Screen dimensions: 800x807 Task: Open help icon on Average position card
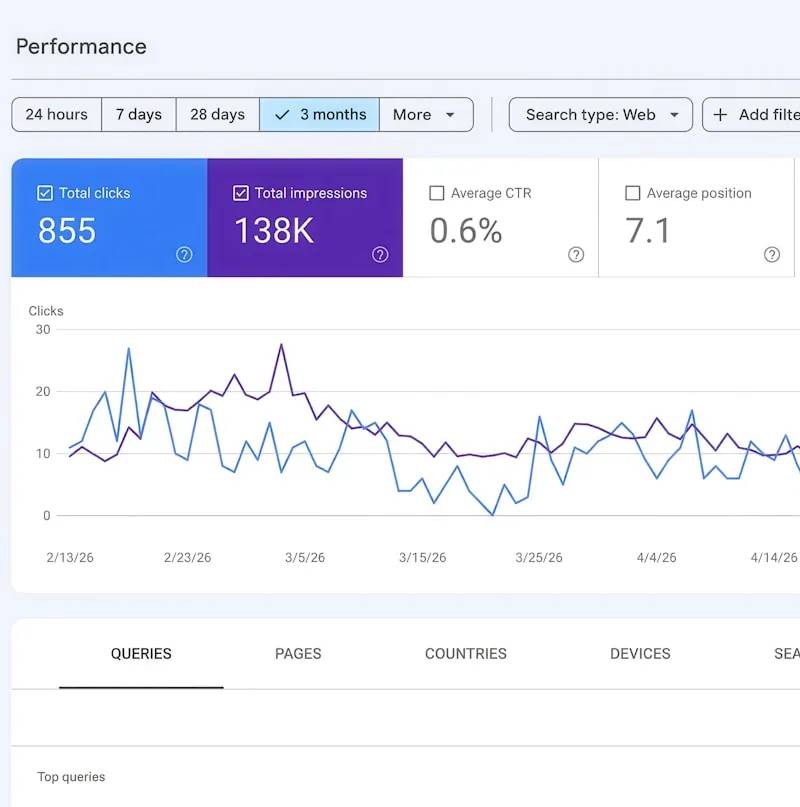pyautogui.click(x=772, y=254)
